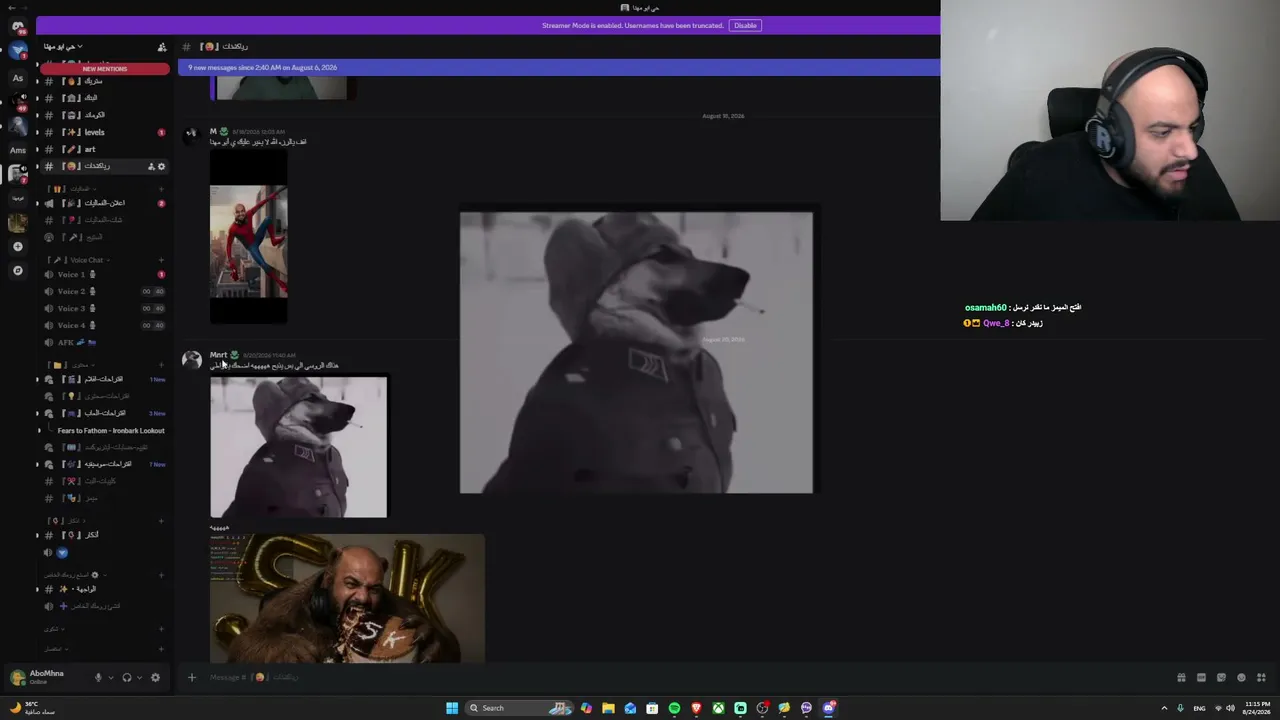Open the ENG language indicator in tray
This screenshot has width=1280, height=720.
coord(1199,708)
